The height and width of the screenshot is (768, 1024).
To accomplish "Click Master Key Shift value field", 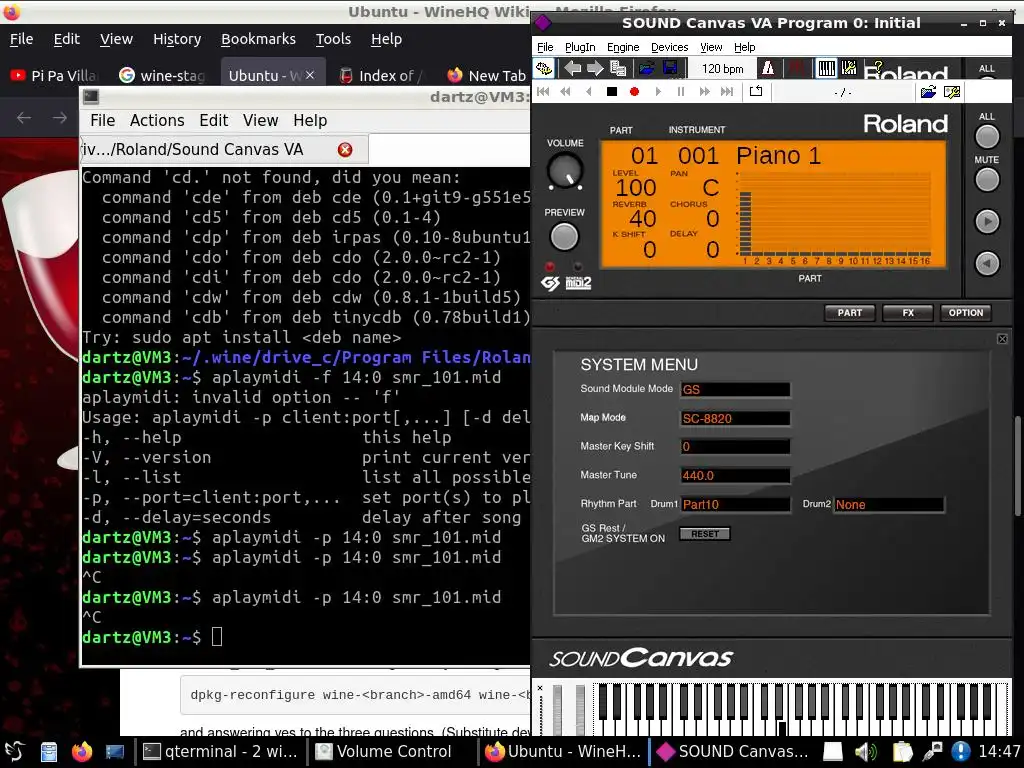I will click(x=735, y=447).
